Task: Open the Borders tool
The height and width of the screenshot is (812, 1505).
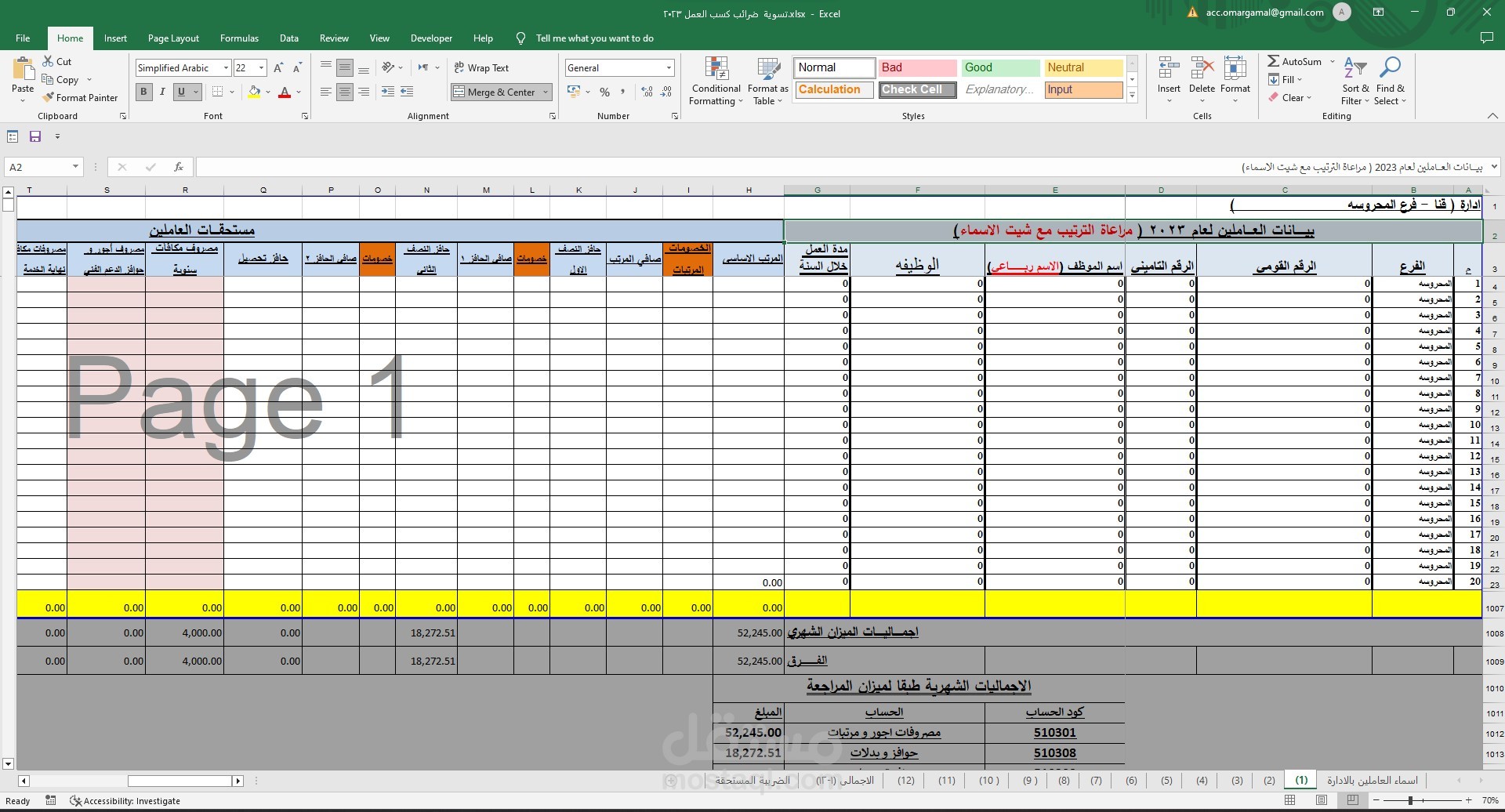Action: pos(217,92)
